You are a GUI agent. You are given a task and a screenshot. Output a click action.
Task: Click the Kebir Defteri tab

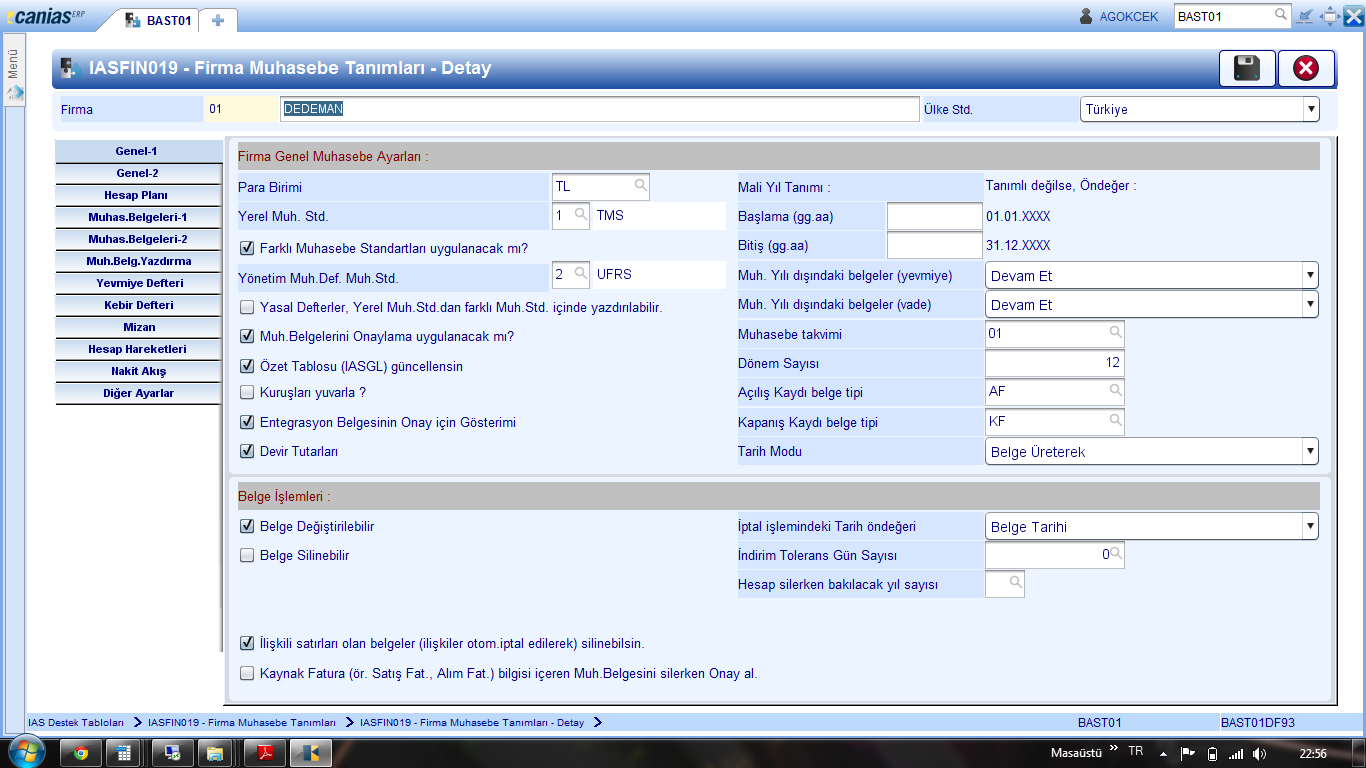(138, 305)
